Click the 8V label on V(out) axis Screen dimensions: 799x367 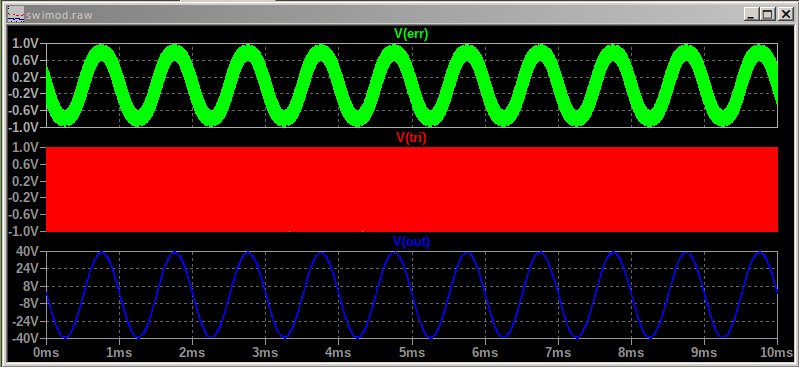pyautogui.click(x=31, y=286)
